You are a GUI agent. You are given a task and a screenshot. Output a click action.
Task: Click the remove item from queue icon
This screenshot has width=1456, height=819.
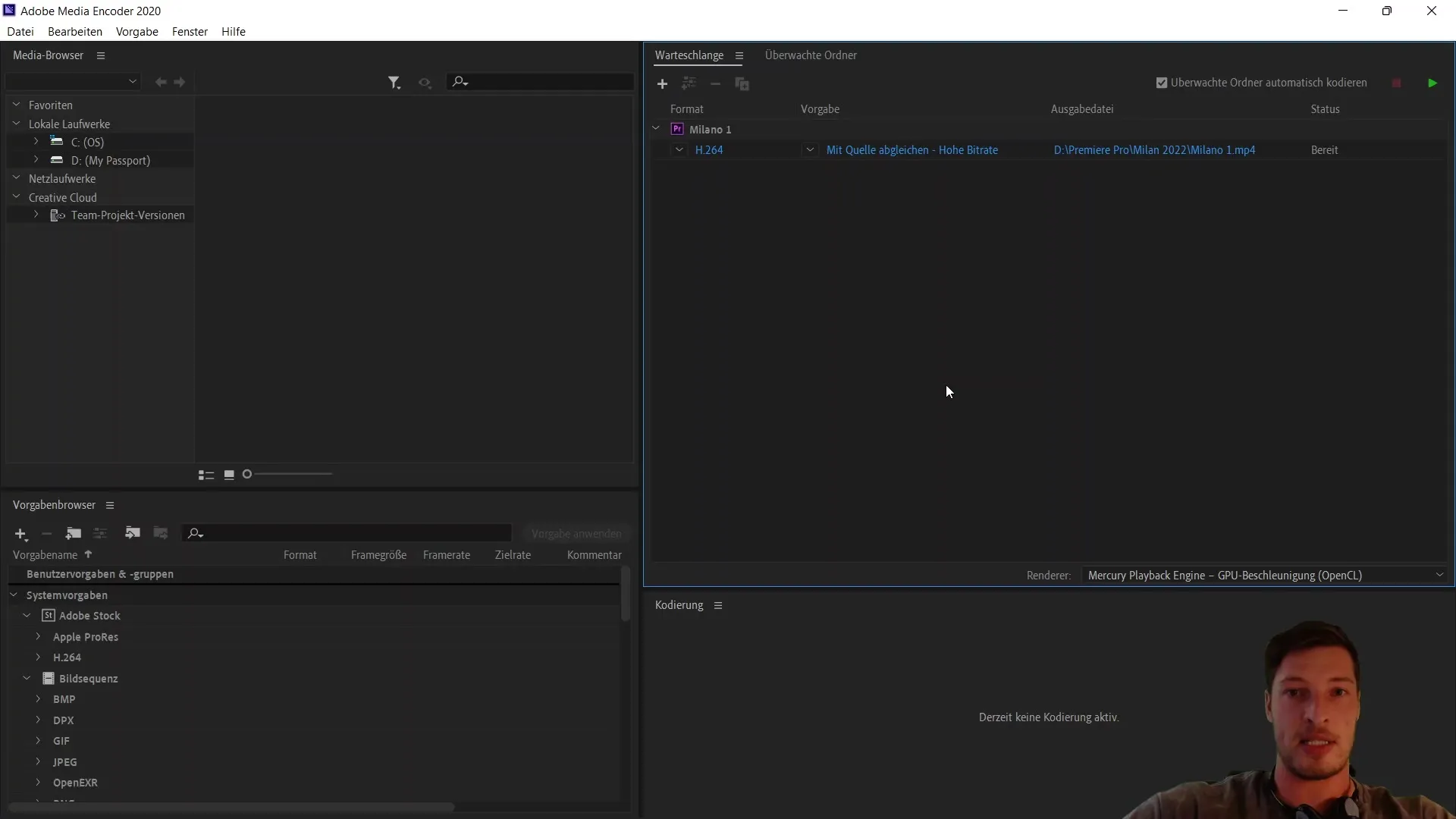(716, 84)
